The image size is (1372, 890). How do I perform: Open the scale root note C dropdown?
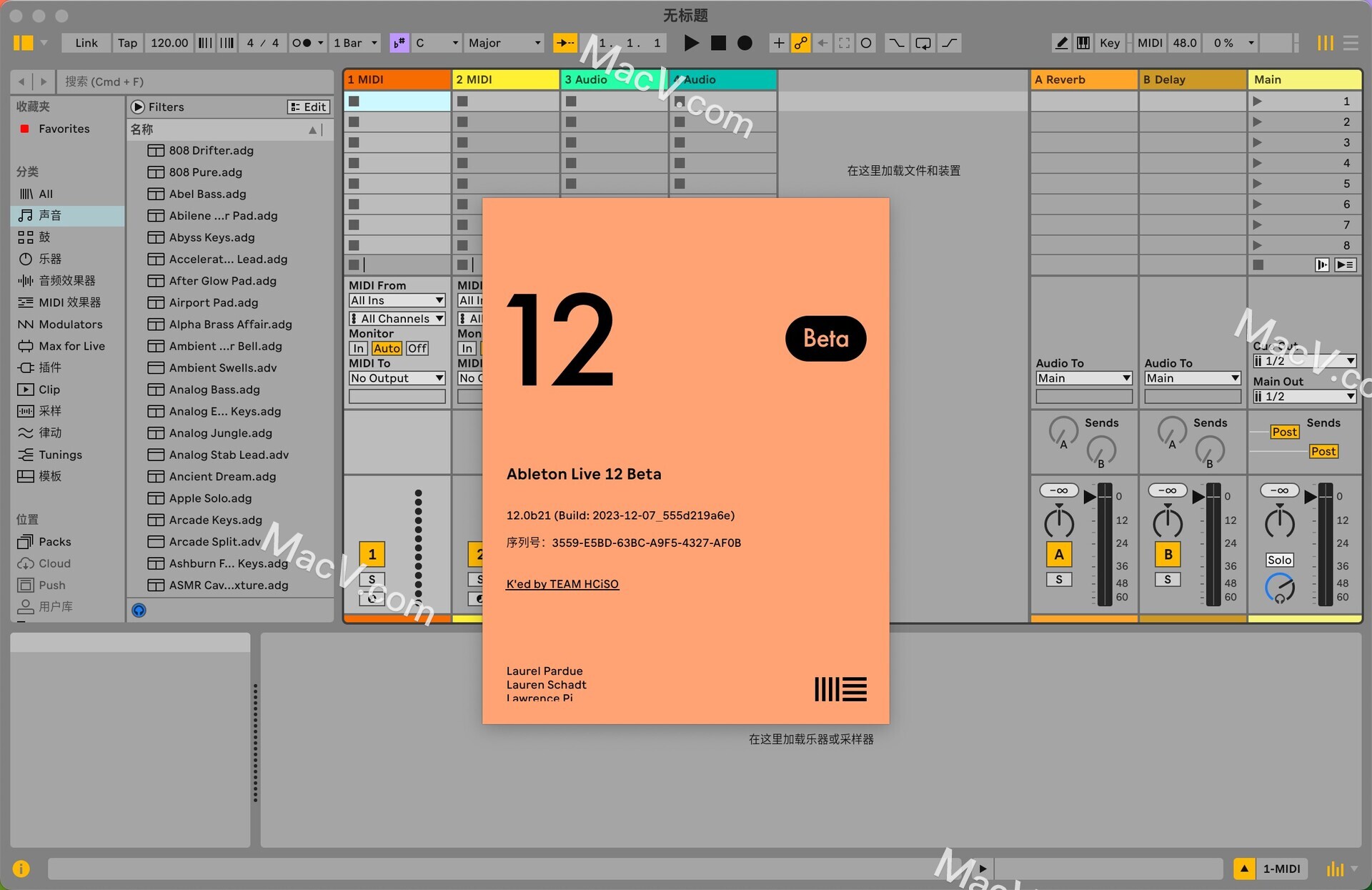[x=436, y=43]
